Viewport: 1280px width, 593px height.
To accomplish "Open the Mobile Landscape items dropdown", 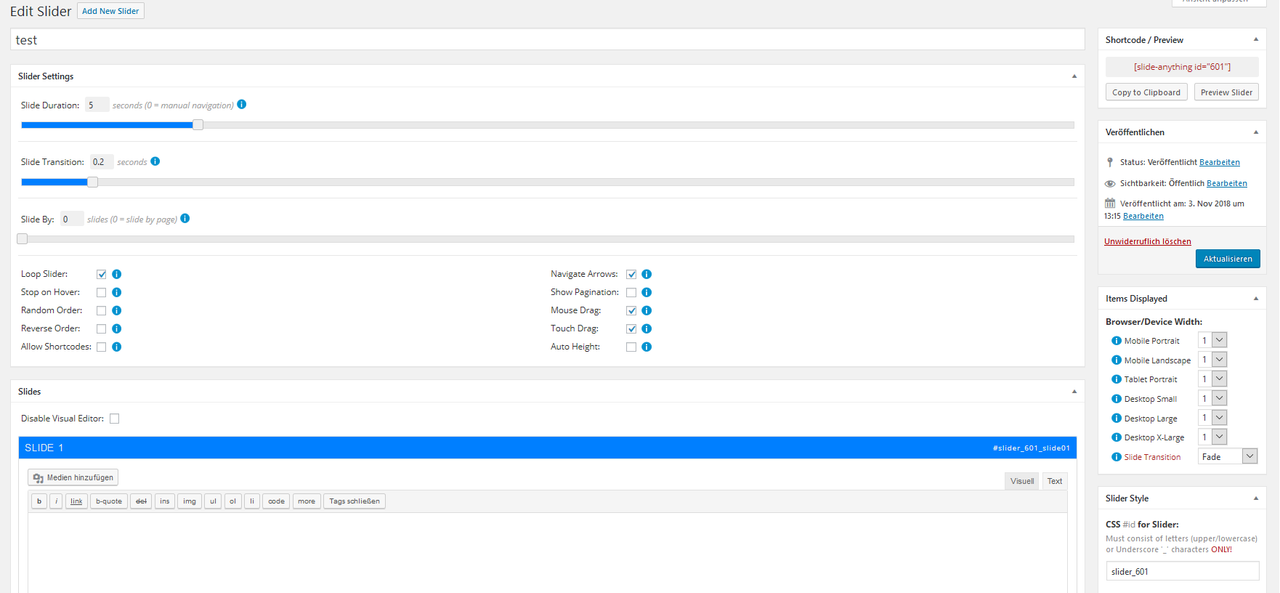I will (x=1213, y=359).
